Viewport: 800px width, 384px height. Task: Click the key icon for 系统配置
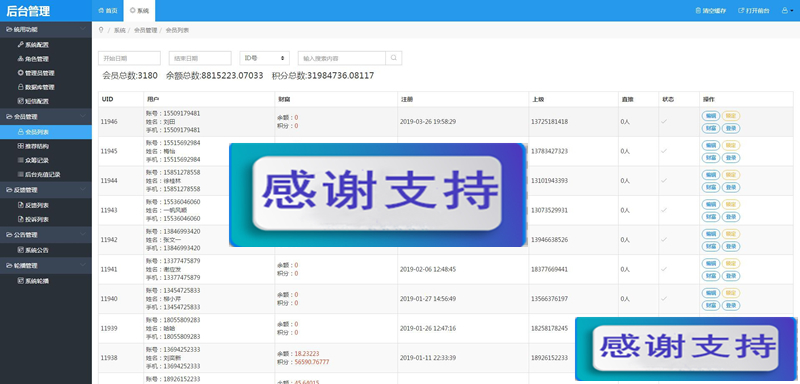[x=20, y=44]
